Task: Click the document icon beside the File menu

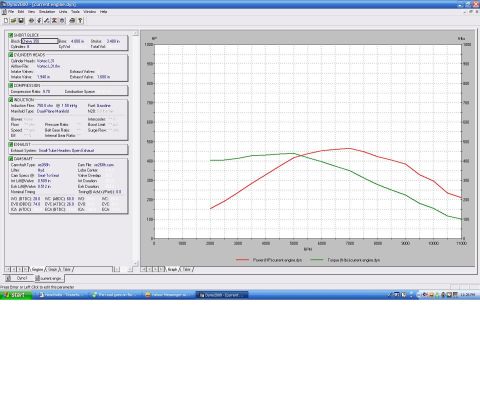Action: pyautogui.click(x=4, y=12)
